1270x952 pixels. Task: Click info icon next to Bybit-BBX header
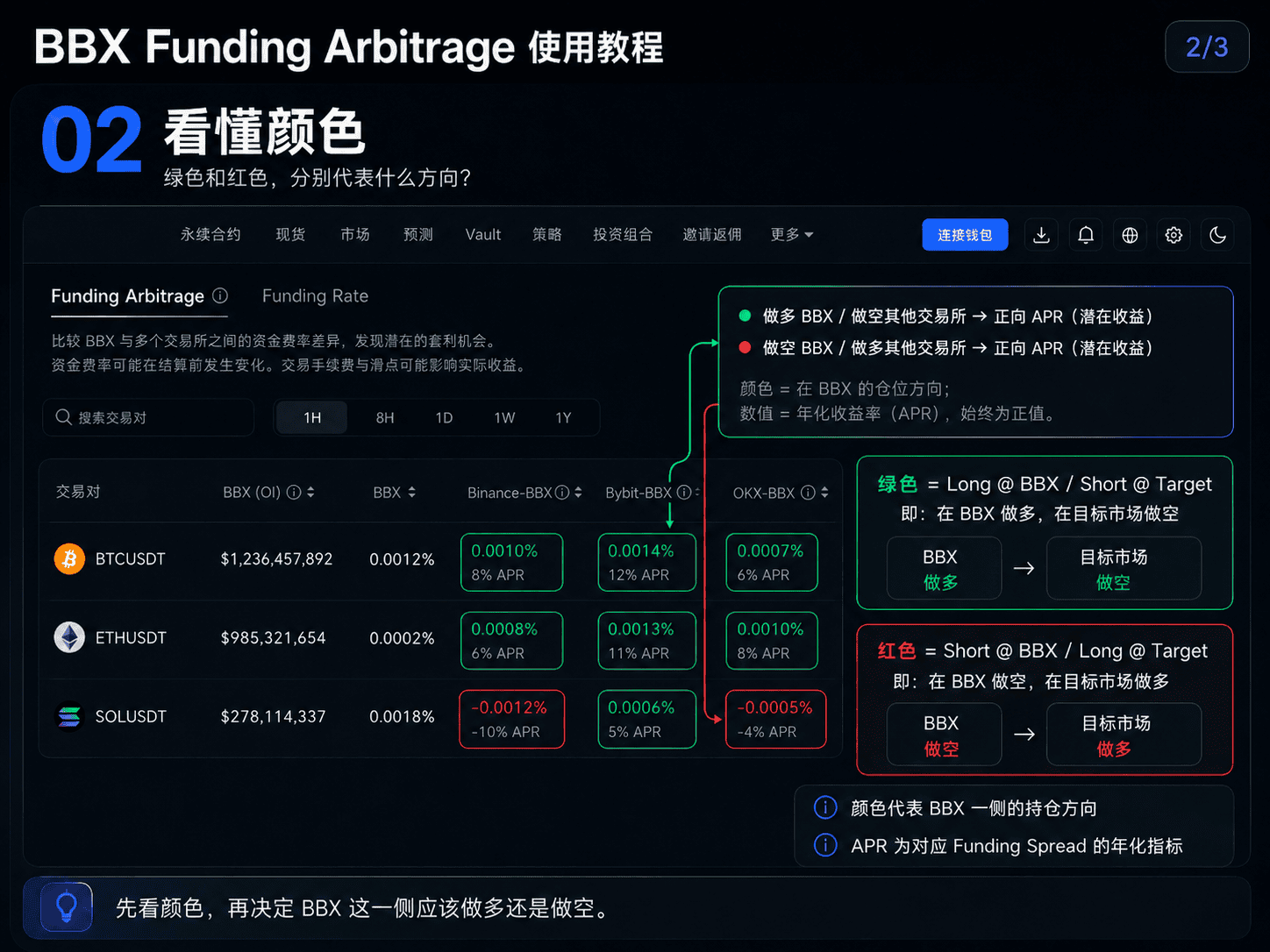[x=684, y=493]
